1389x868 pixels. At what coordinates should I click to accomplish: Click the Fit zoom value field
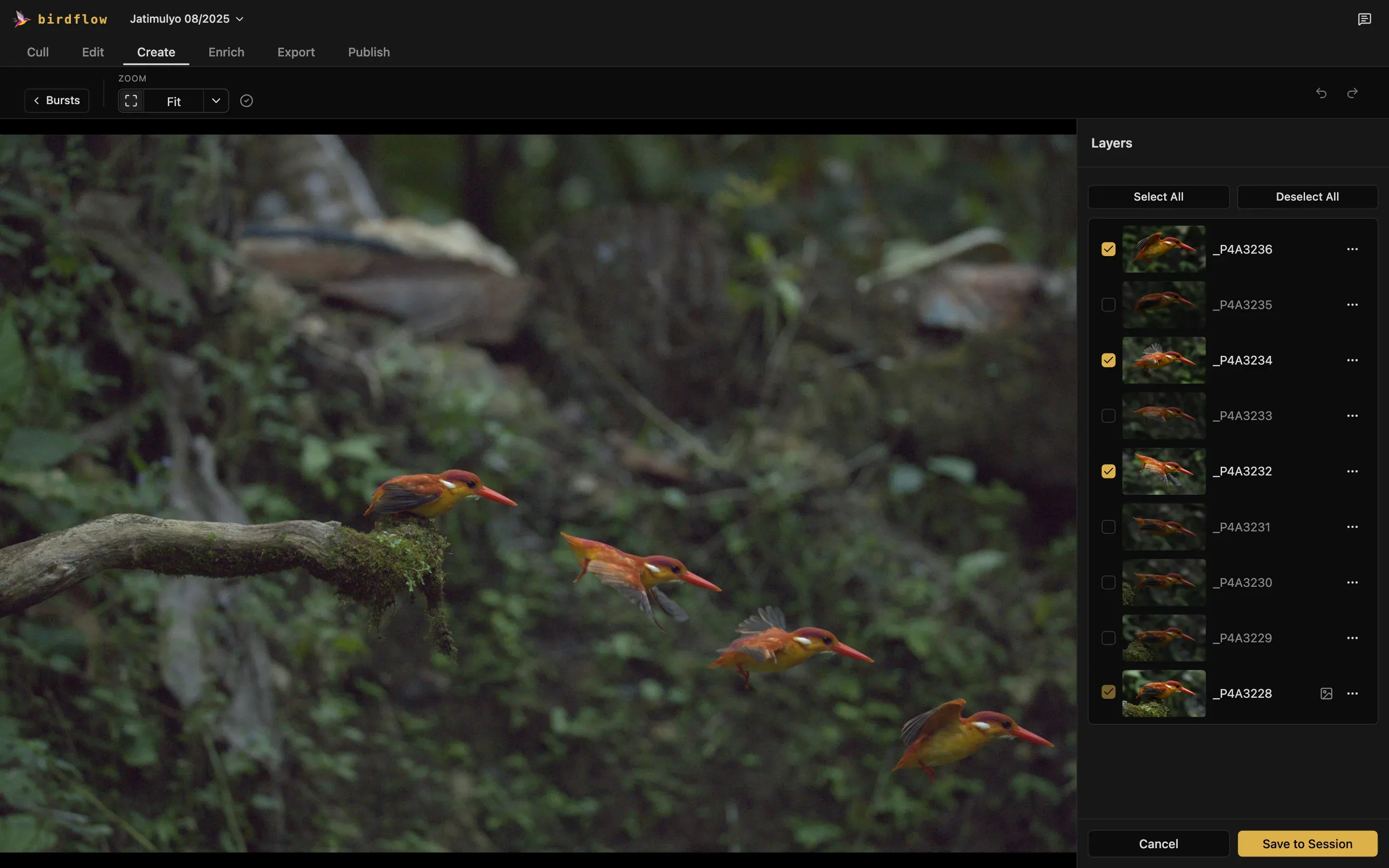[x=173, y=101]
